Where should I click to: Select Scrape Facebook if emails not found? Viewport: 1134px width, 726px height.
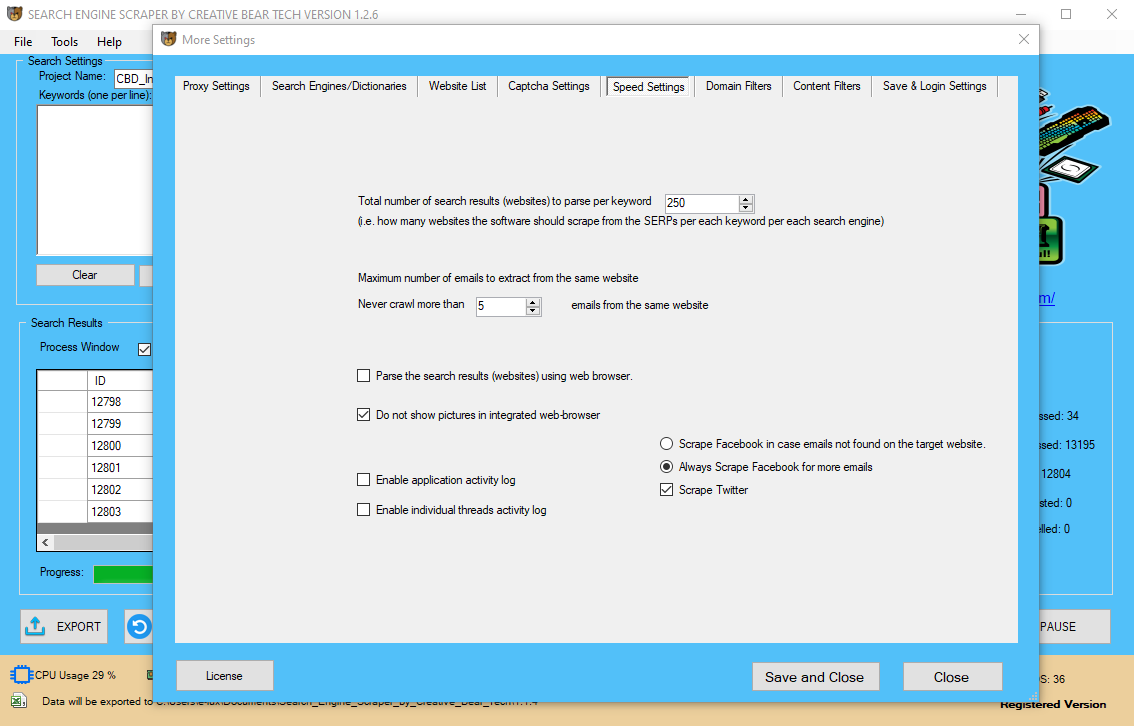(x=667, y=444)
